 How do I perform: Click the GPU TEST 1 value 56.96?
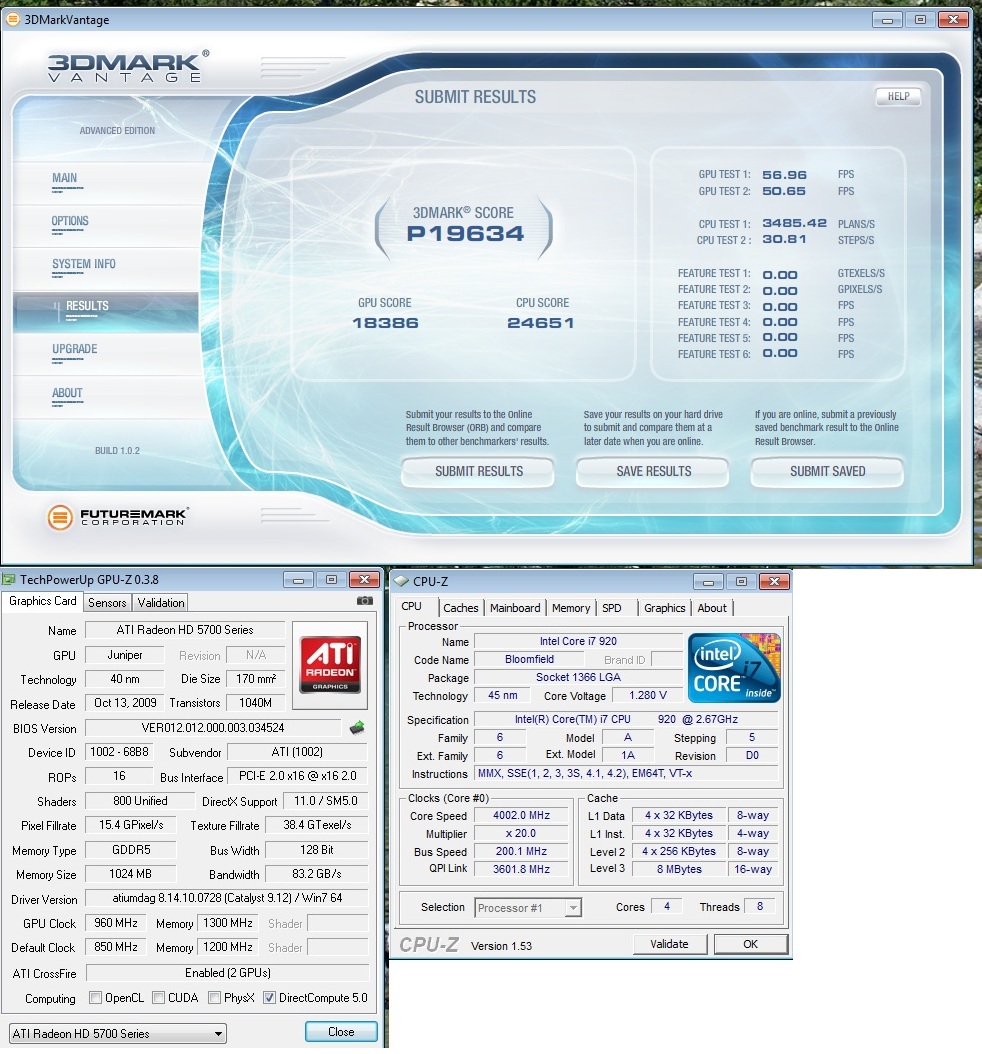point(784,175)
